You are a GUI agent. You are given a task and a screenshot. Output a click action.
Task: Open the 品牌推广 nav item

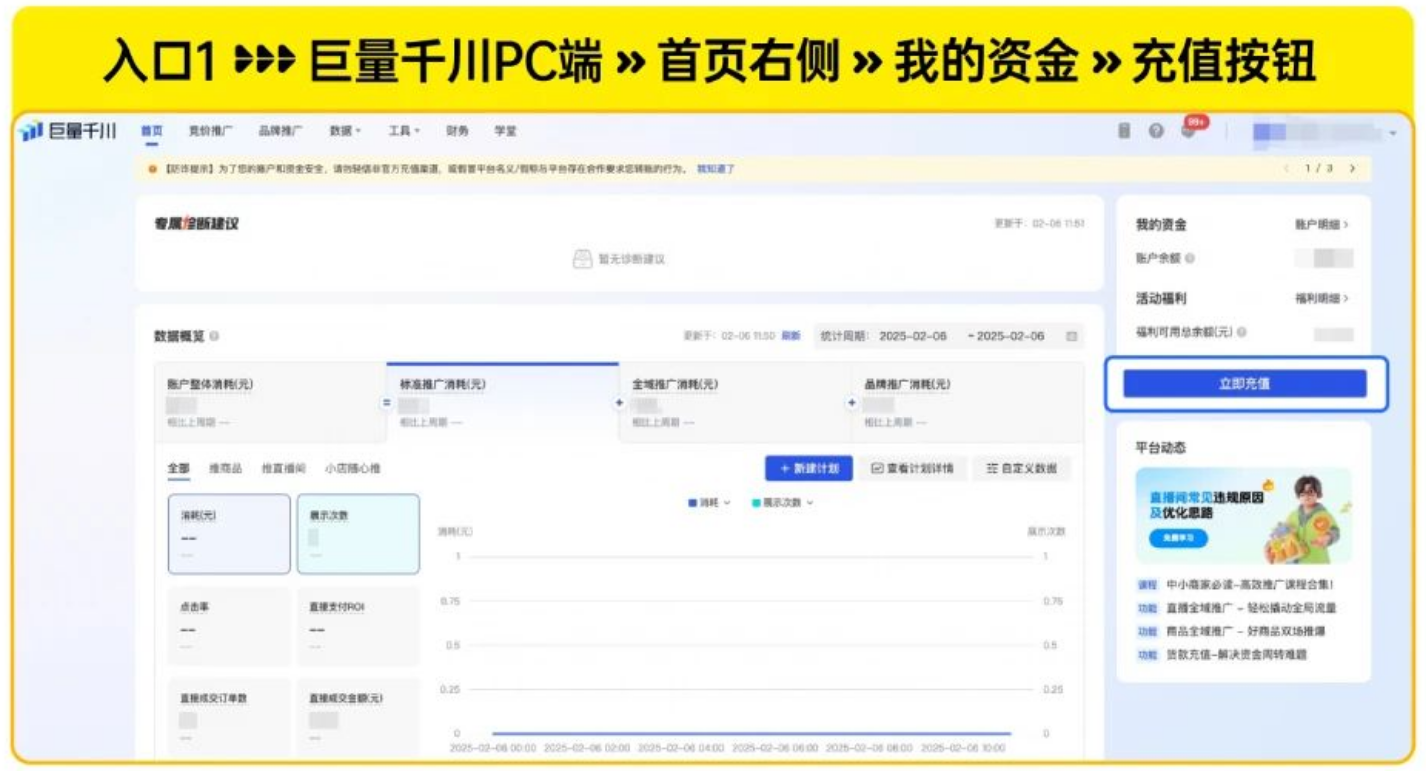pos(280,131)
